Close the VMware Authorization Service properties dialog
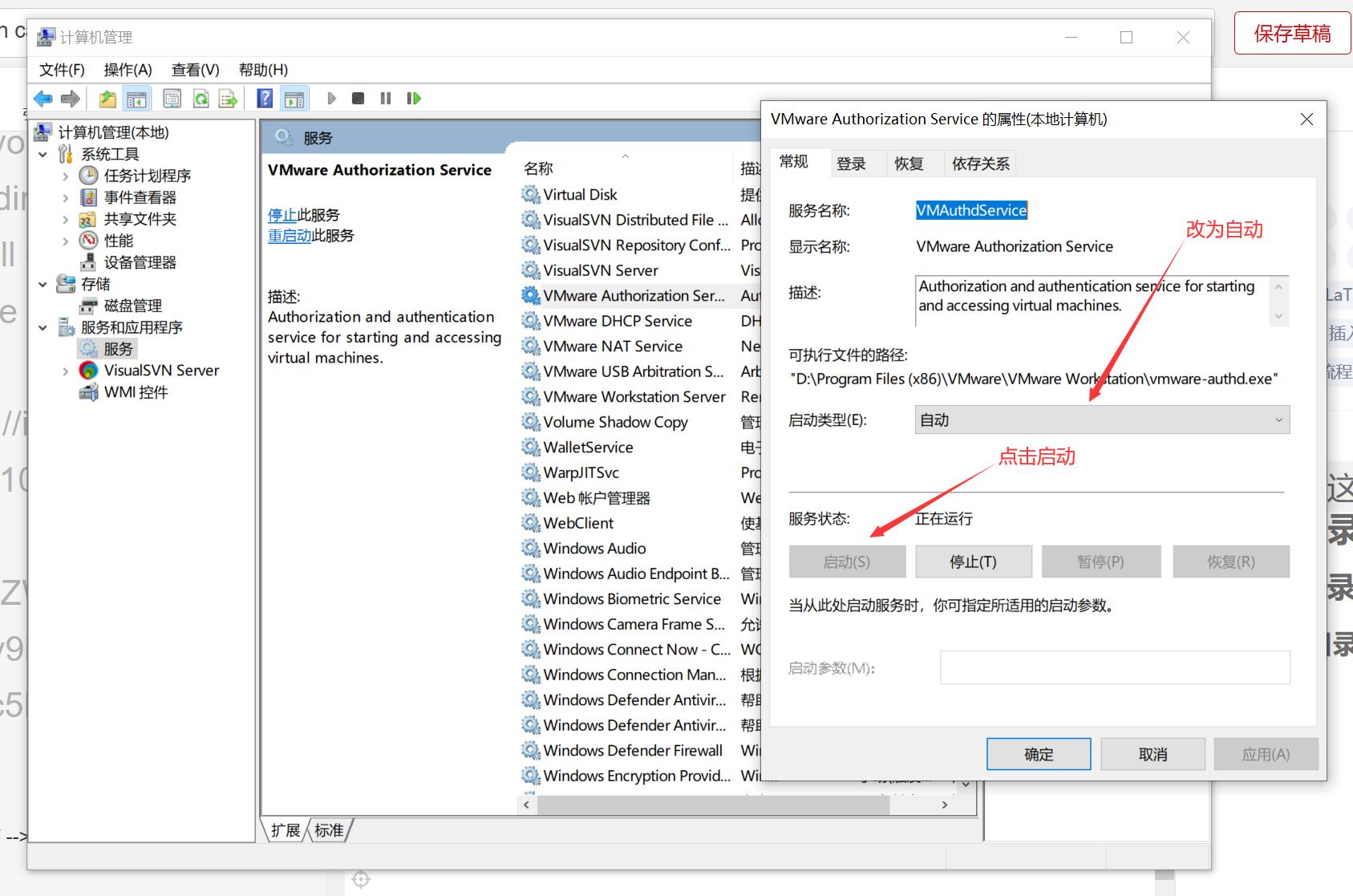This screenshot has height=896, width=1353. click(x=1306, y=119)
